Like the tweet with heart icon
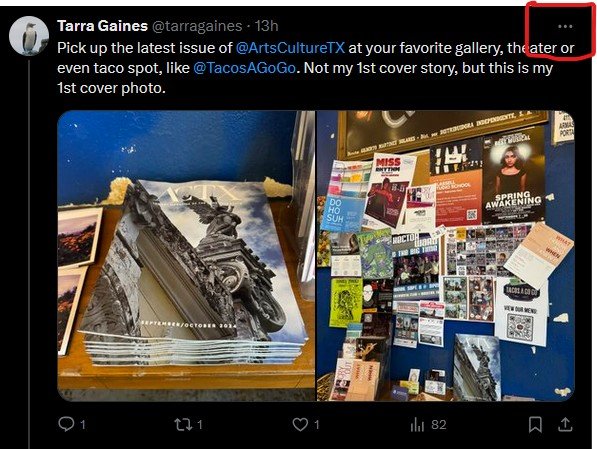This screenshot has height=449, width=597. (x=300, y=424)
